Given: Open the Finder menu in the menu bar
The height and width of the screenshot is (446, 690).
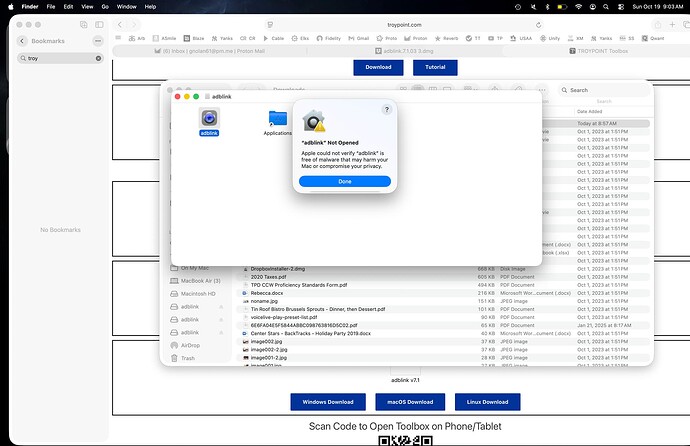Looking at the screenshot, I should pyautogui.click(x=30, y=7).
